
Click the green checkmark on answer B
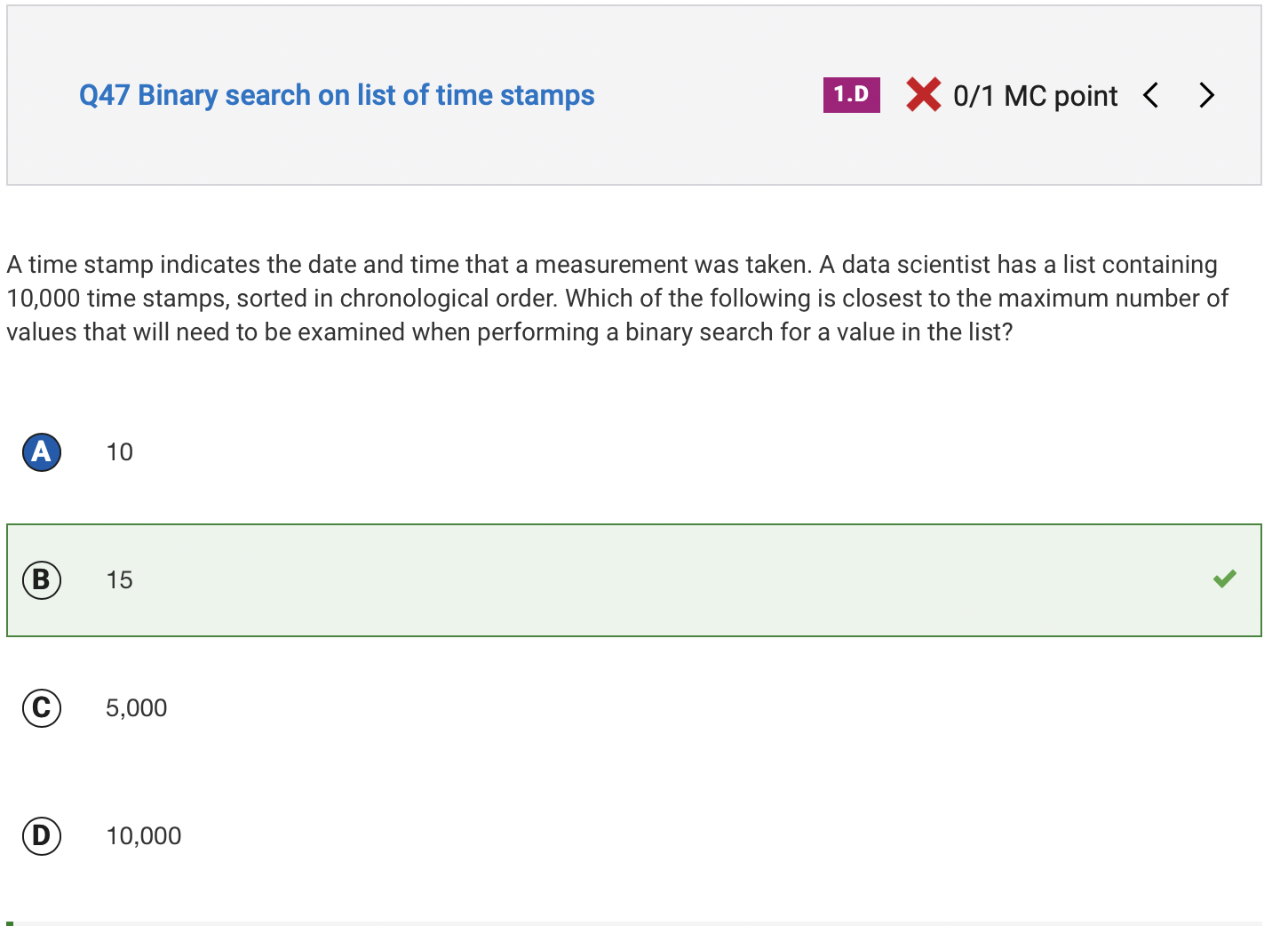(1225, 579)
